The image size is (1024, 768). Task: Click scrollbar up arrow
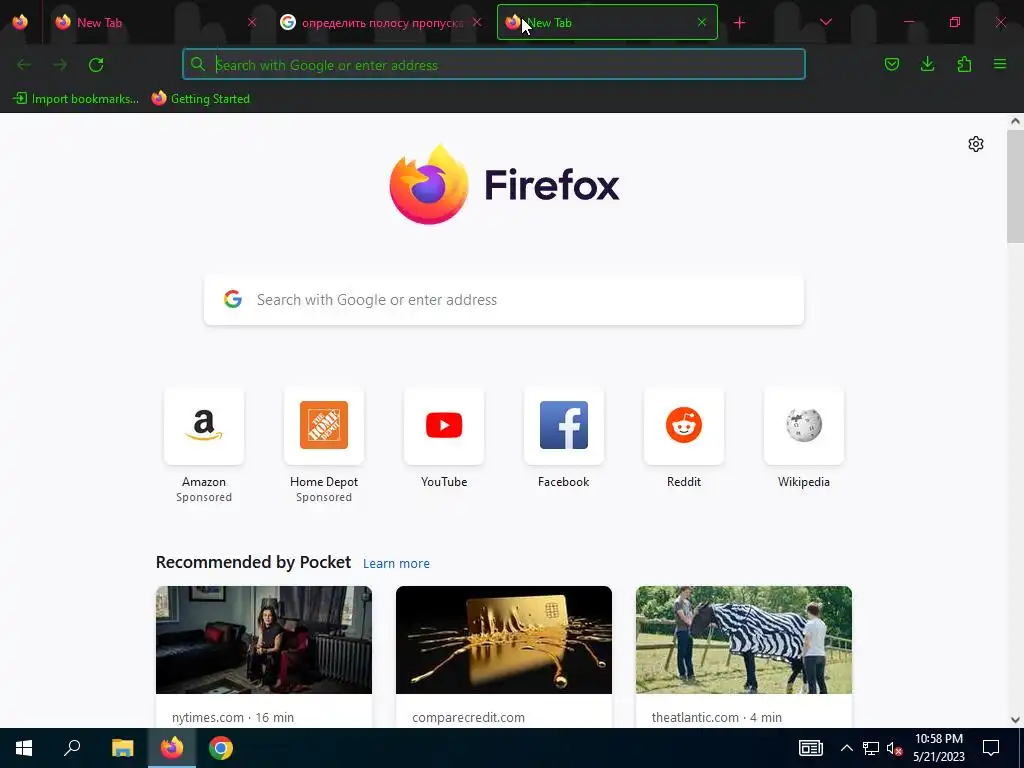pyautogui.click(x=1015, y=121)
